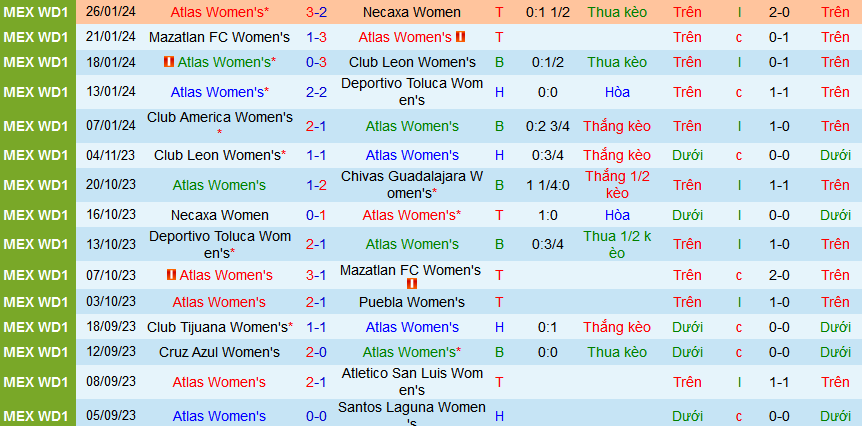
Task: Open the 3-2 score of the 26/01/24 match
Action: coord(316,13)
